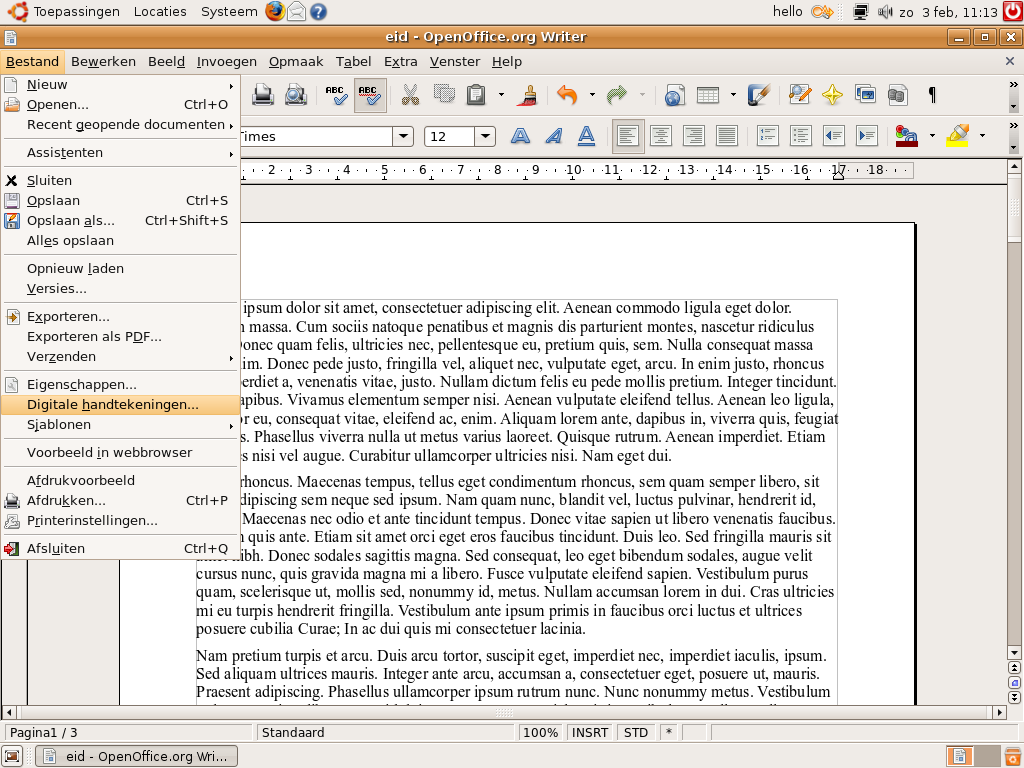Screen dimensions: 1024x768
Task: Click the 100% zoom field in status bar
Action: [541, 733]
